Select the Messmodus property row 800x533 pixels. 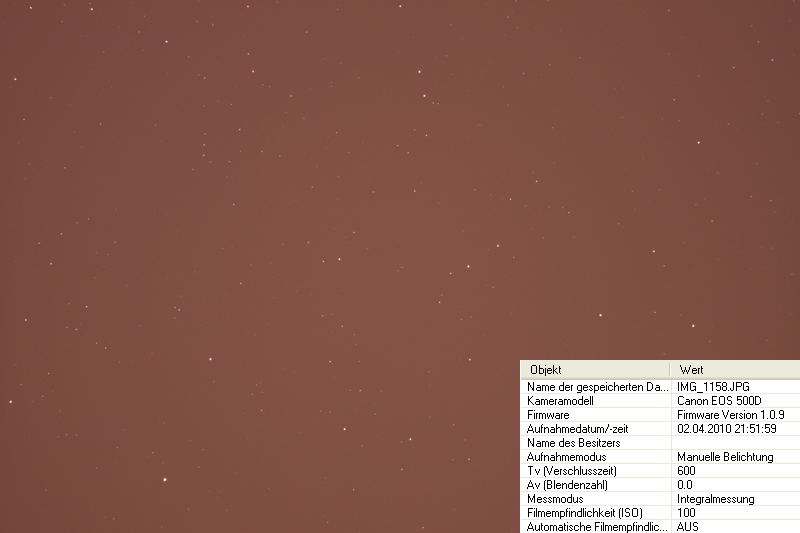554,499
